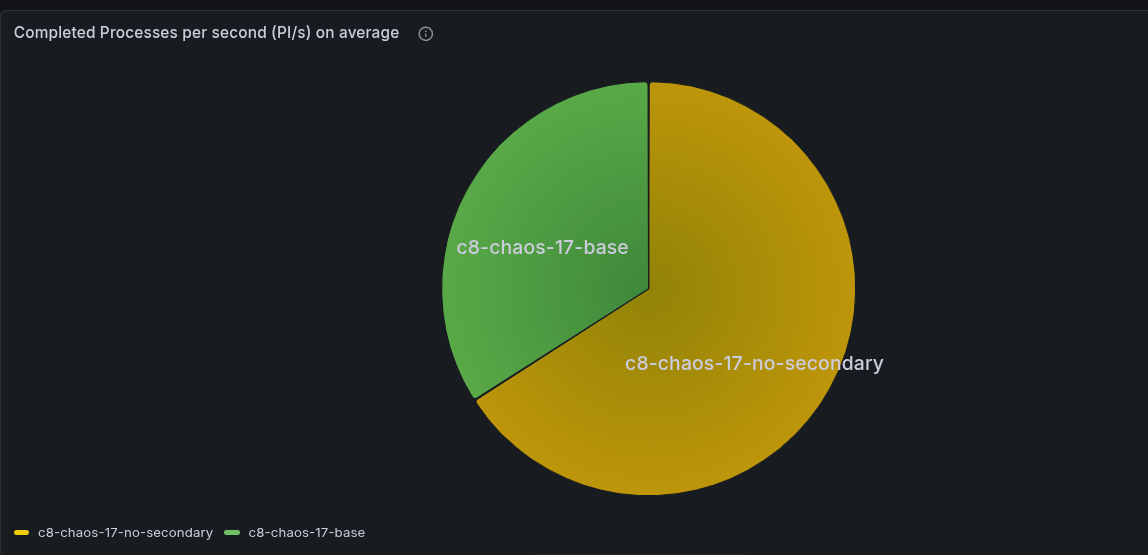Screen dimensions: 1148x555
Task: Toggle c8-chaos-17-base series via legend label
Action: tap(306, 533)
